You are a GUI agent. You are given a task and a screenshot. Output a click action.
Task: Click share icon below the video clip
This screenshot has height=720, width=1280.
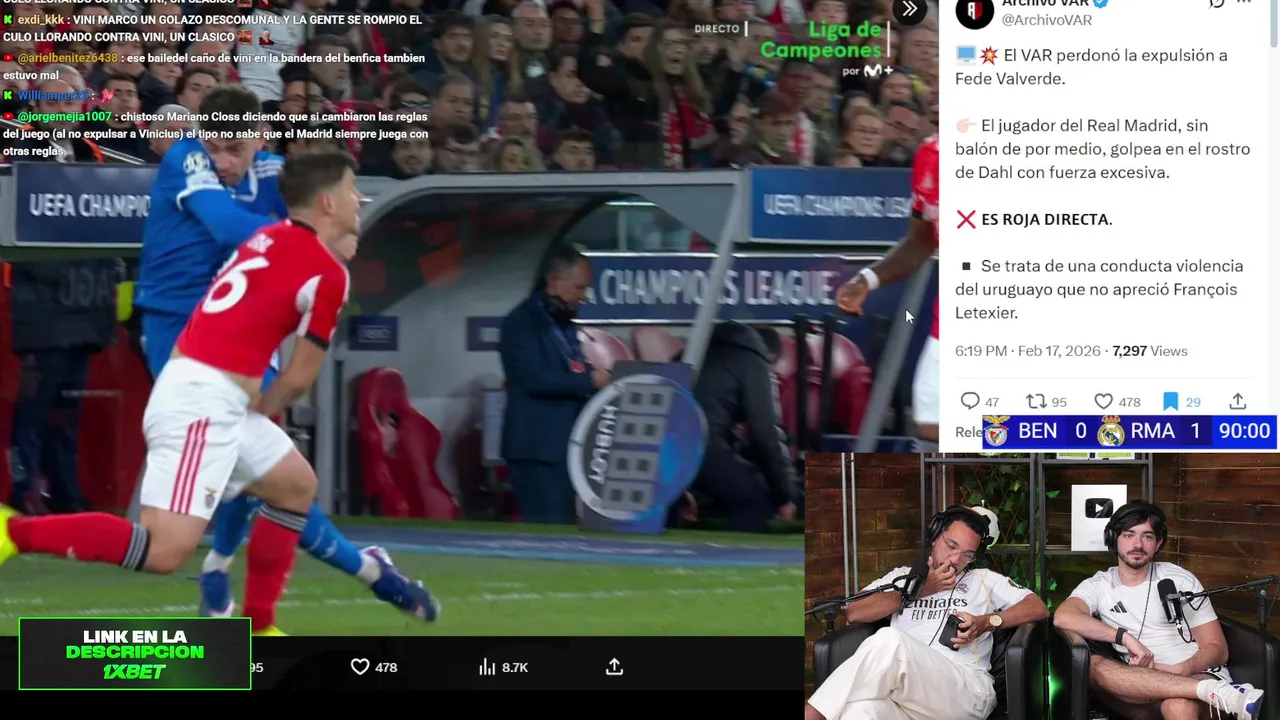[x=614, y=667]
